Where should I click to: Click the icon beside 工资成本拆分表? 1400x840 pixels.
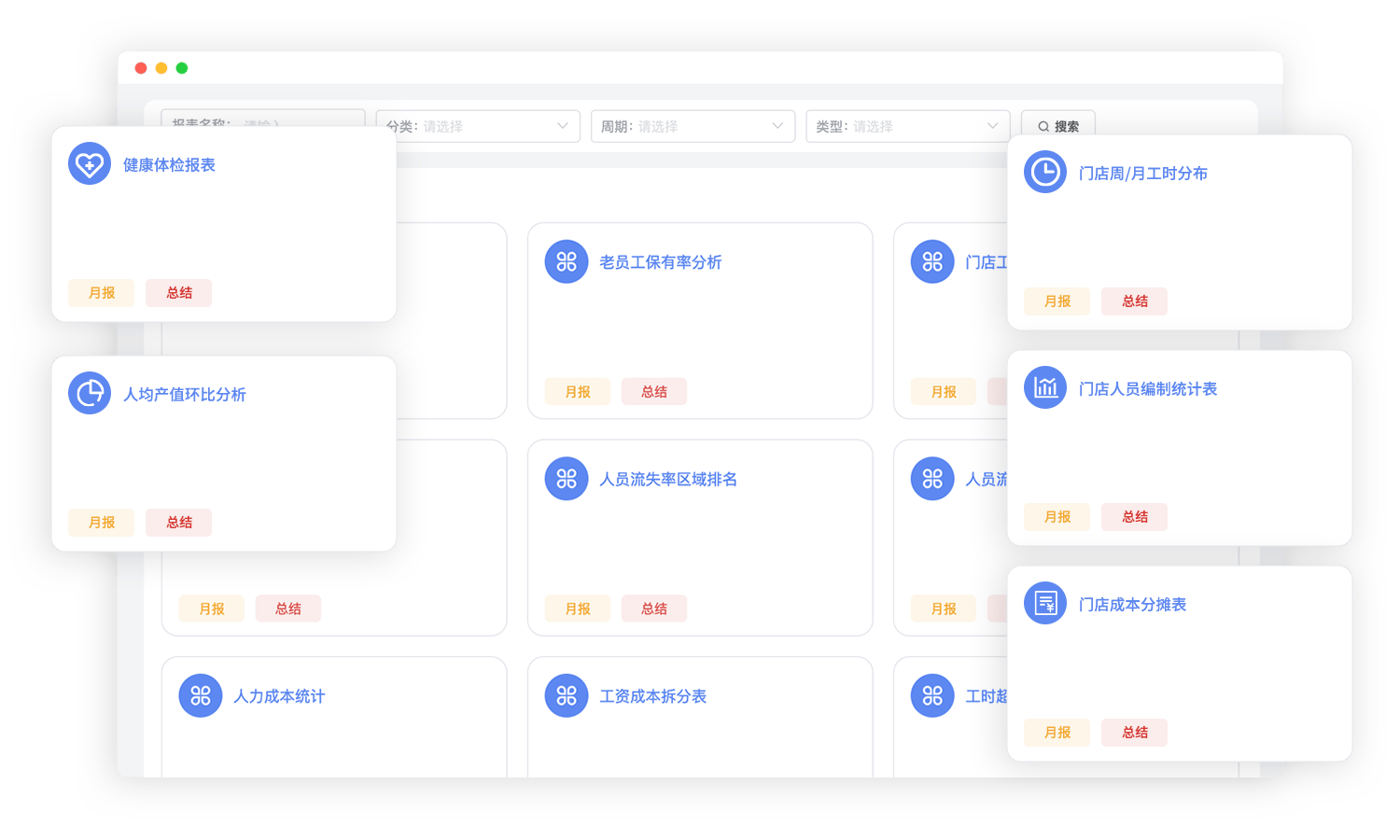pyautogui.click(x=567, y=695)
